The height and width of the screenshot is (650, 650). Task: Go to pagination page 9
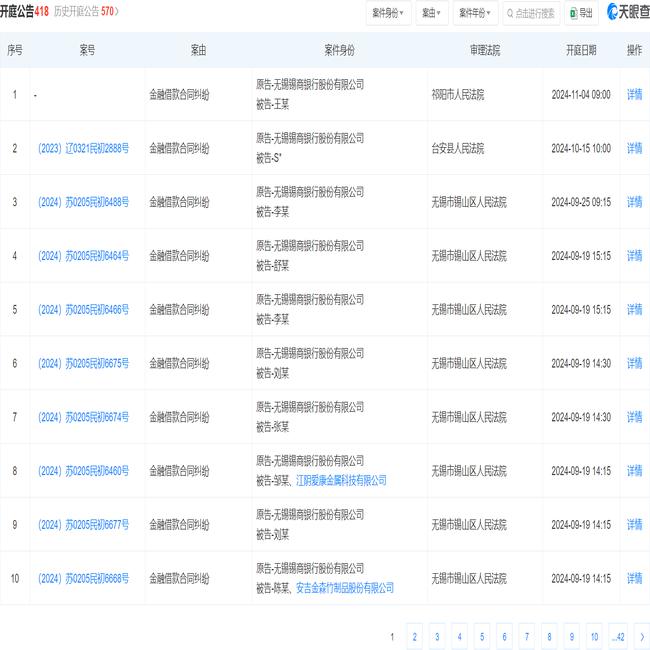(571, 637)
